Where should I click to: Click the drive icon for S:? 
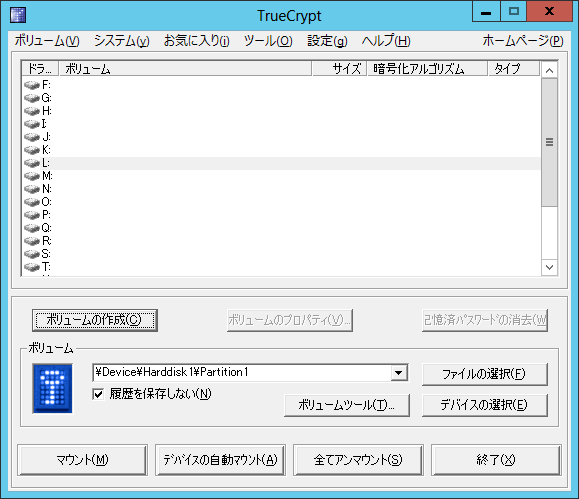pyautogui.click(x=32, y=254)
